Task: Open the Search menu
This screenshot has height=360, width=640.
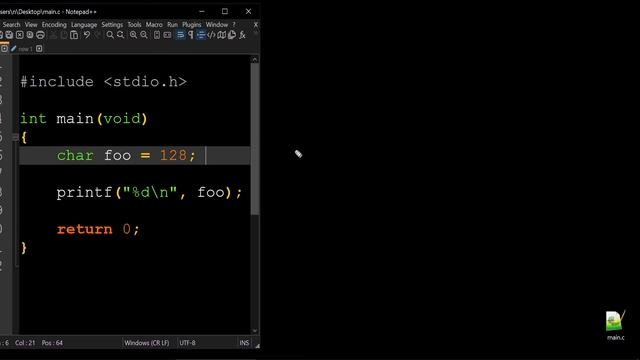Action: [x=11, y=24]
